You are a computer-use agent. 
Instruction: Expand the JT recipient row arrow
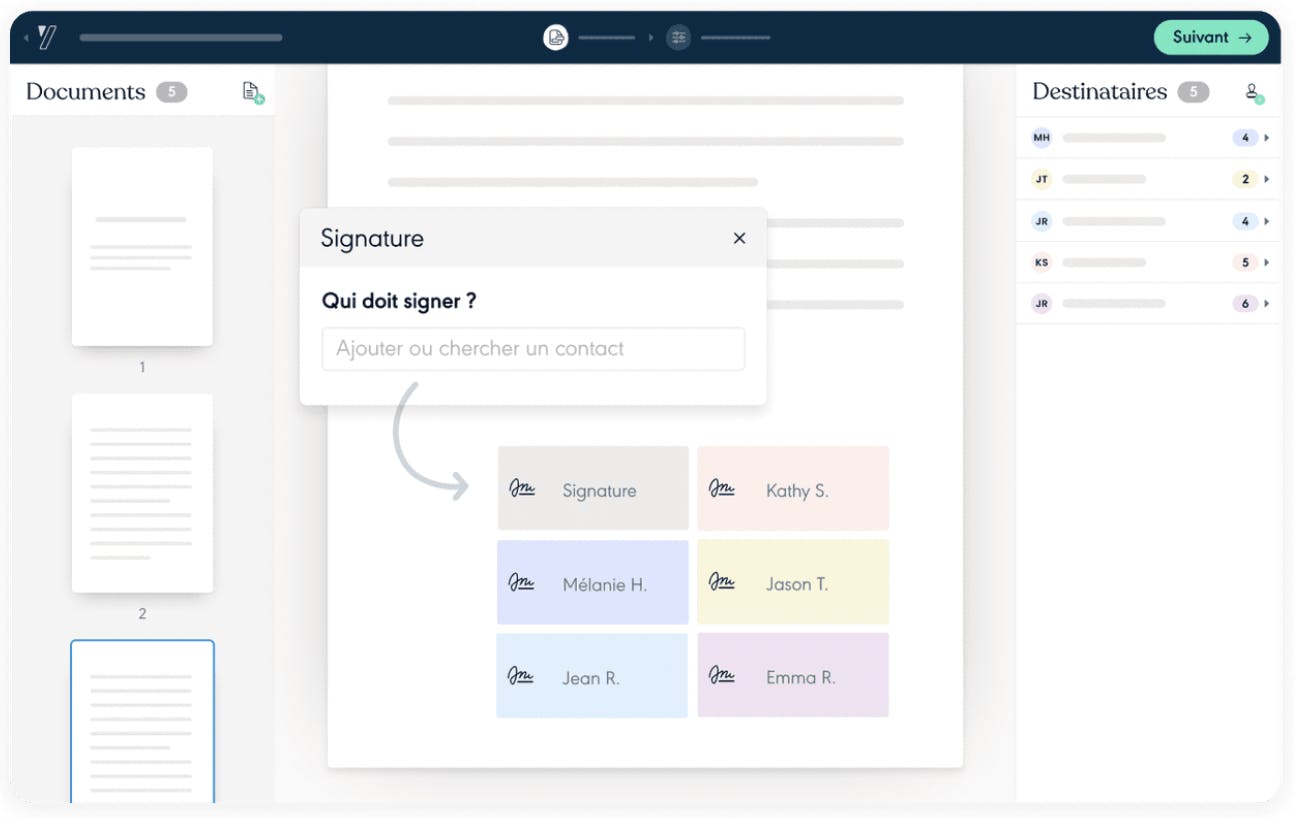tap(1267, 180)
